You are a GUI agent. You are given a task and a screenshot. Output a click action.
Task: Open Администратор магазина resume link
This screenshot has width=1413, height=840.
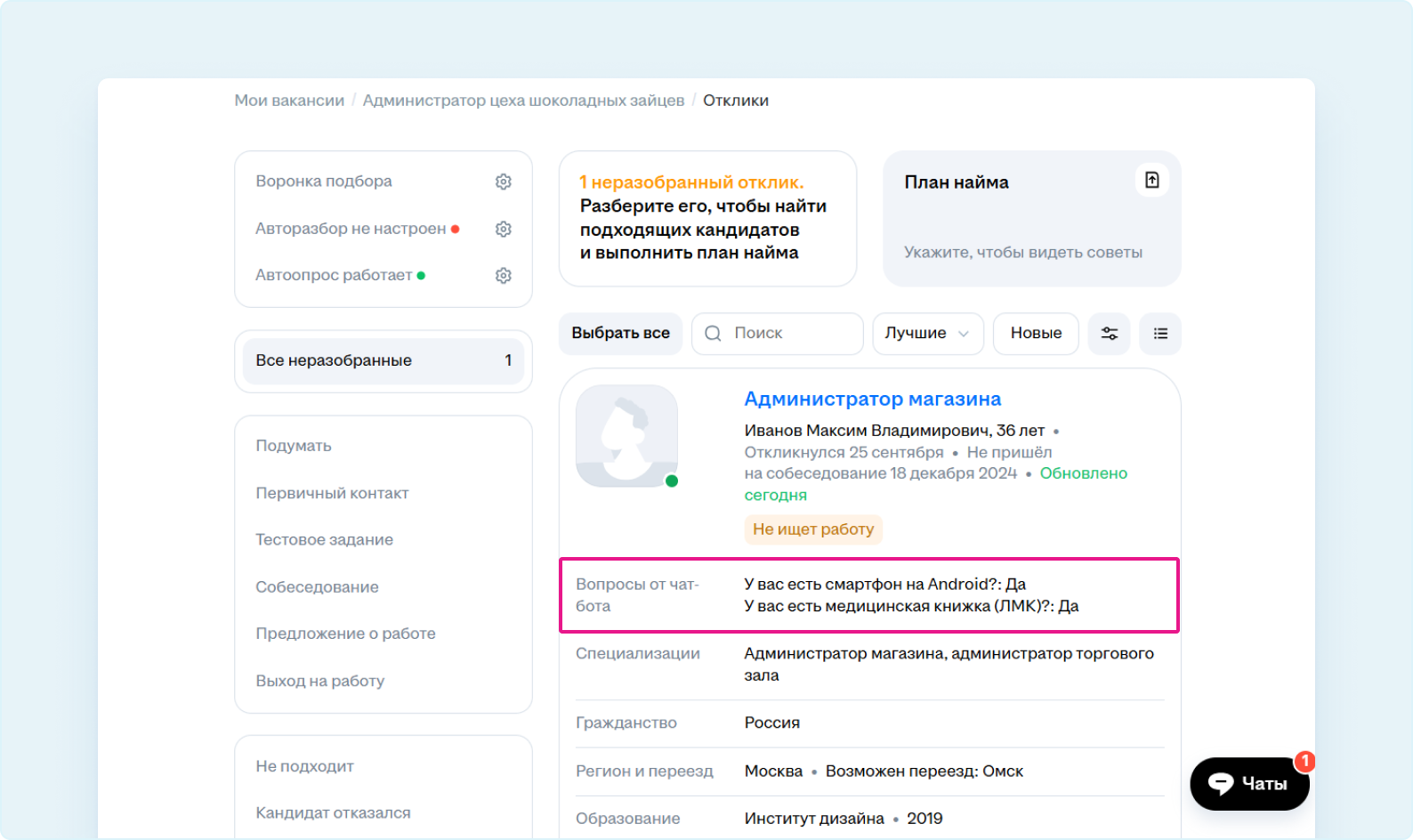[x=872, y=399]
